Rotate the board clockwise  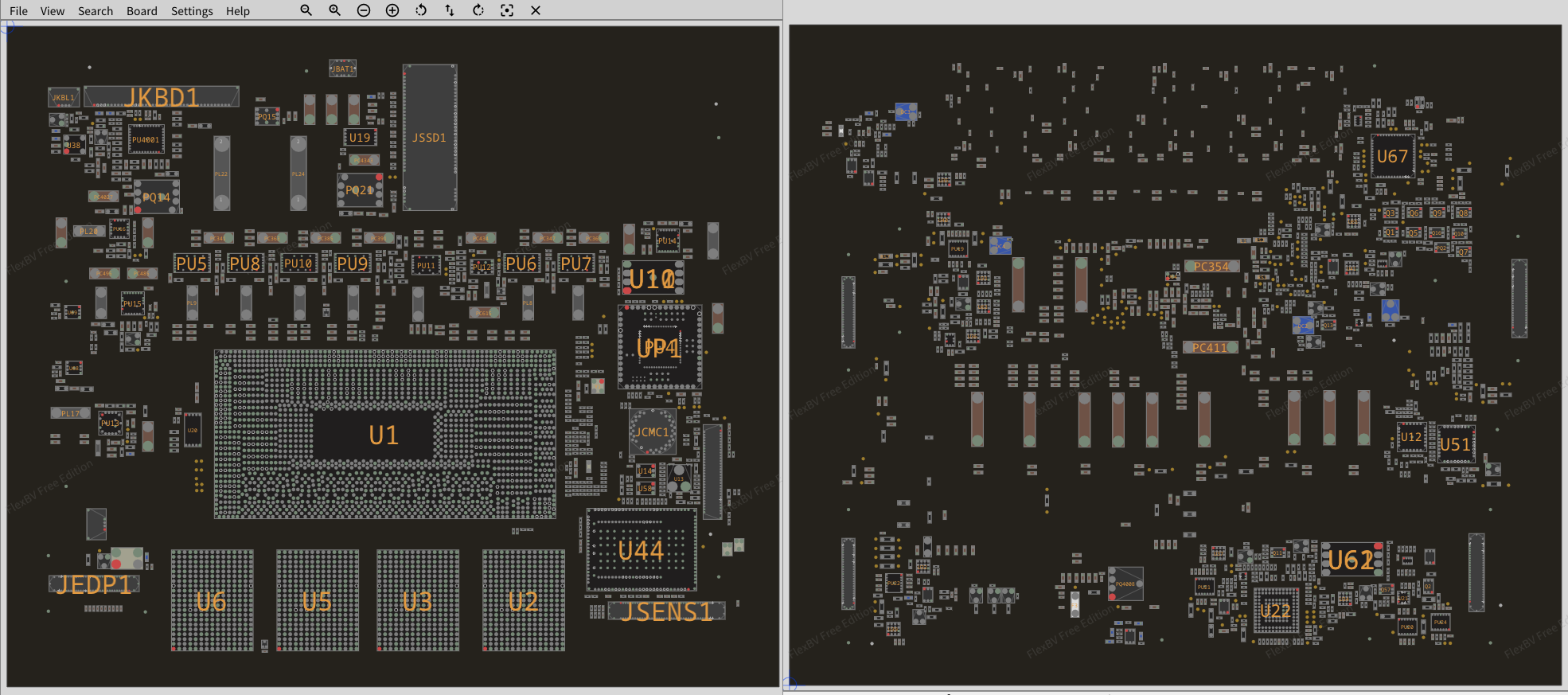tap(478, 10)
